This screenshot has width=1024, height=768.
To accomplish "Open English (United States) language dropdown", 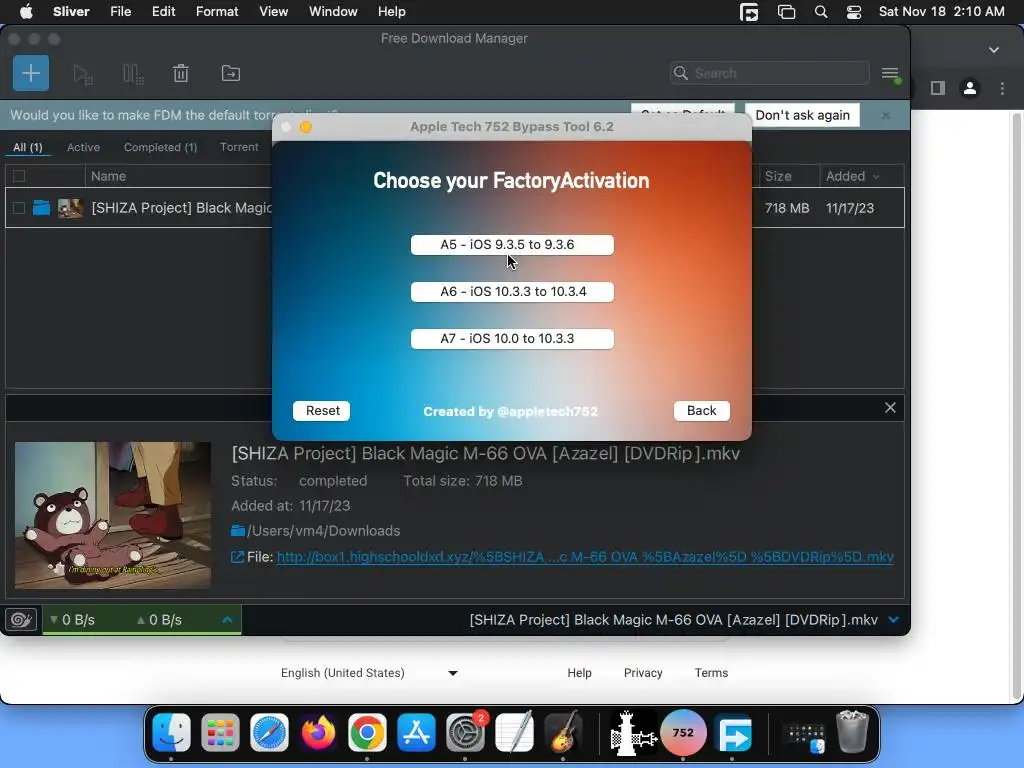I will (369, 673).
